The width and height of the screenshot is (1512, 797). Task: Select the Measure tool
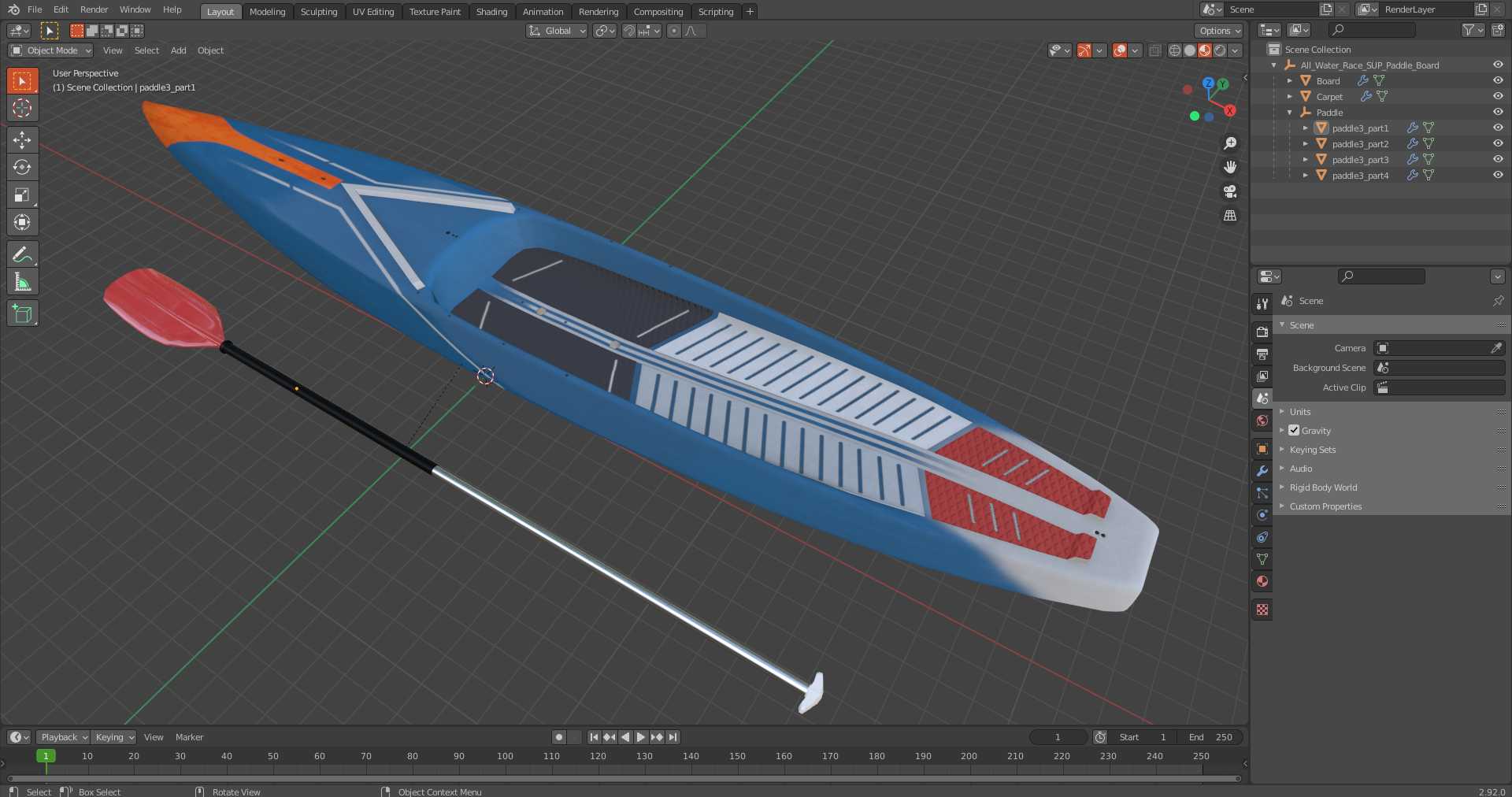22,282
